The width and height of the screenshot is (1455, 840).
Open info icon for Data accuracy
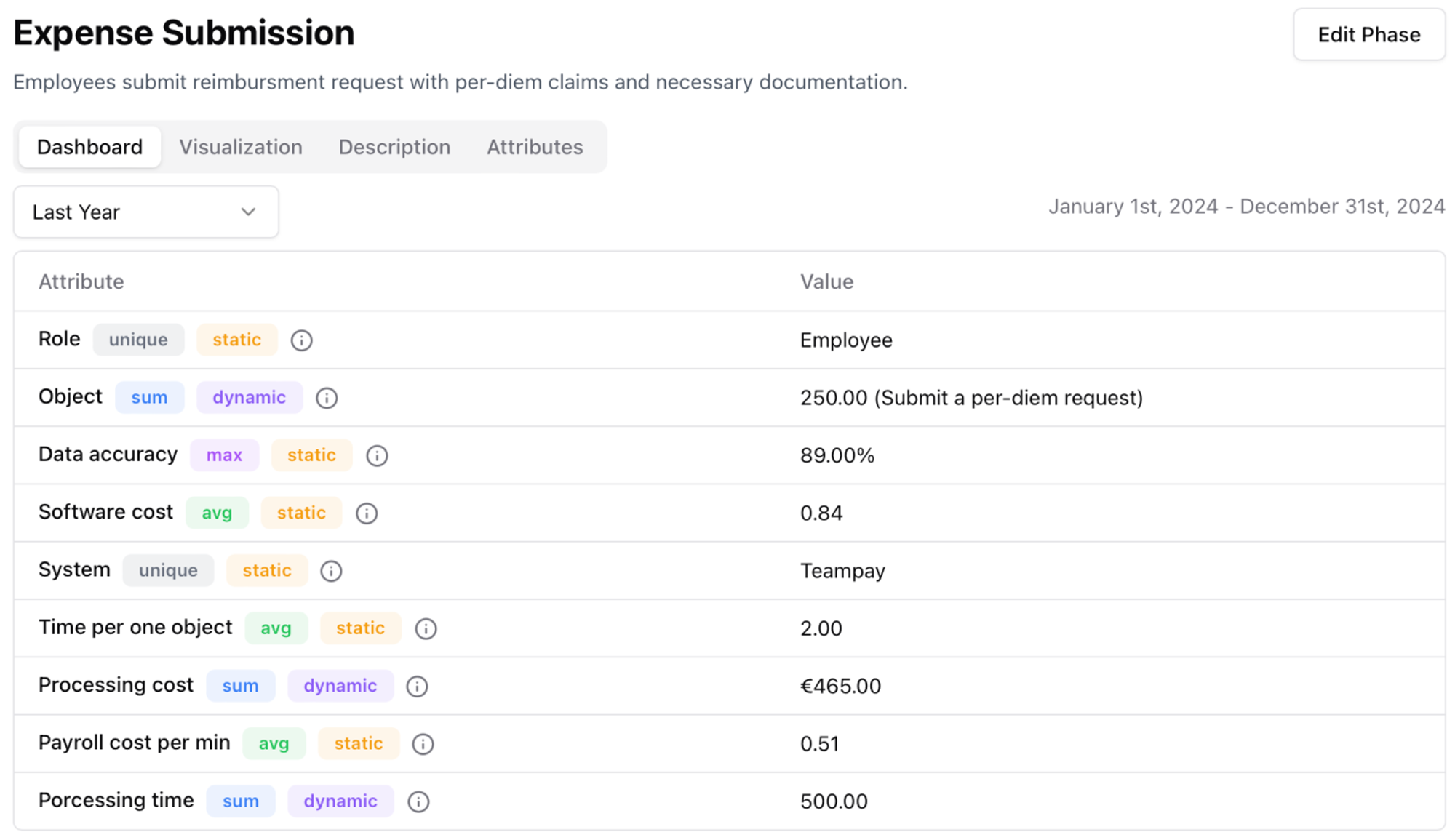(377, 456)
